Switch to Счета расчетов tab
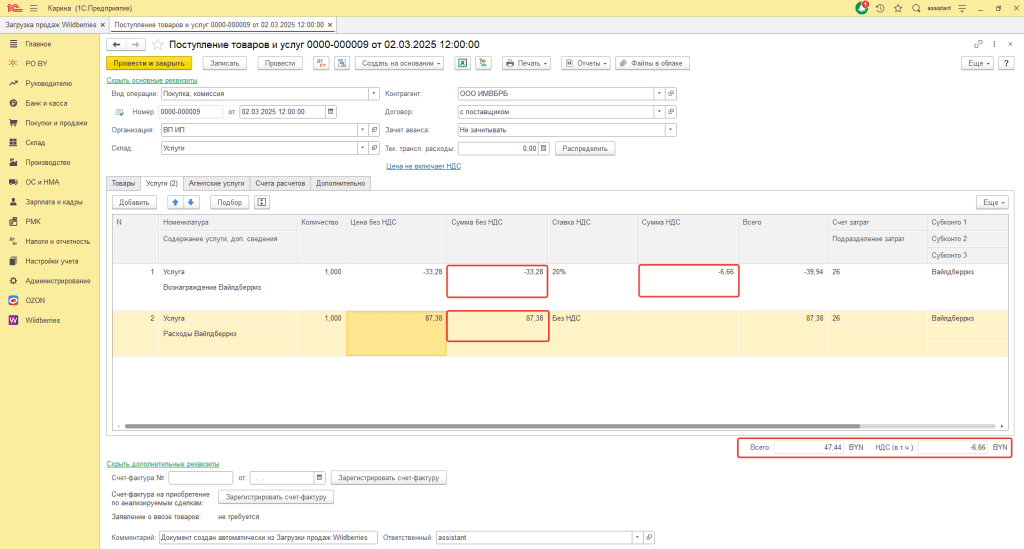The height and width of the screenshot is (549, 1024). pos(280,183)
